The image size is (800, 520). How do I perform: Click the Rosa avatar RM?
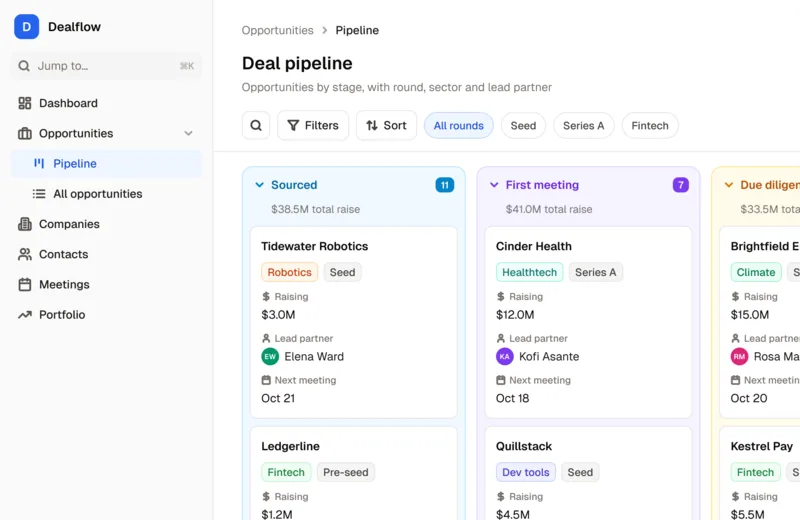pyautogui.click(x=739, y=356)
